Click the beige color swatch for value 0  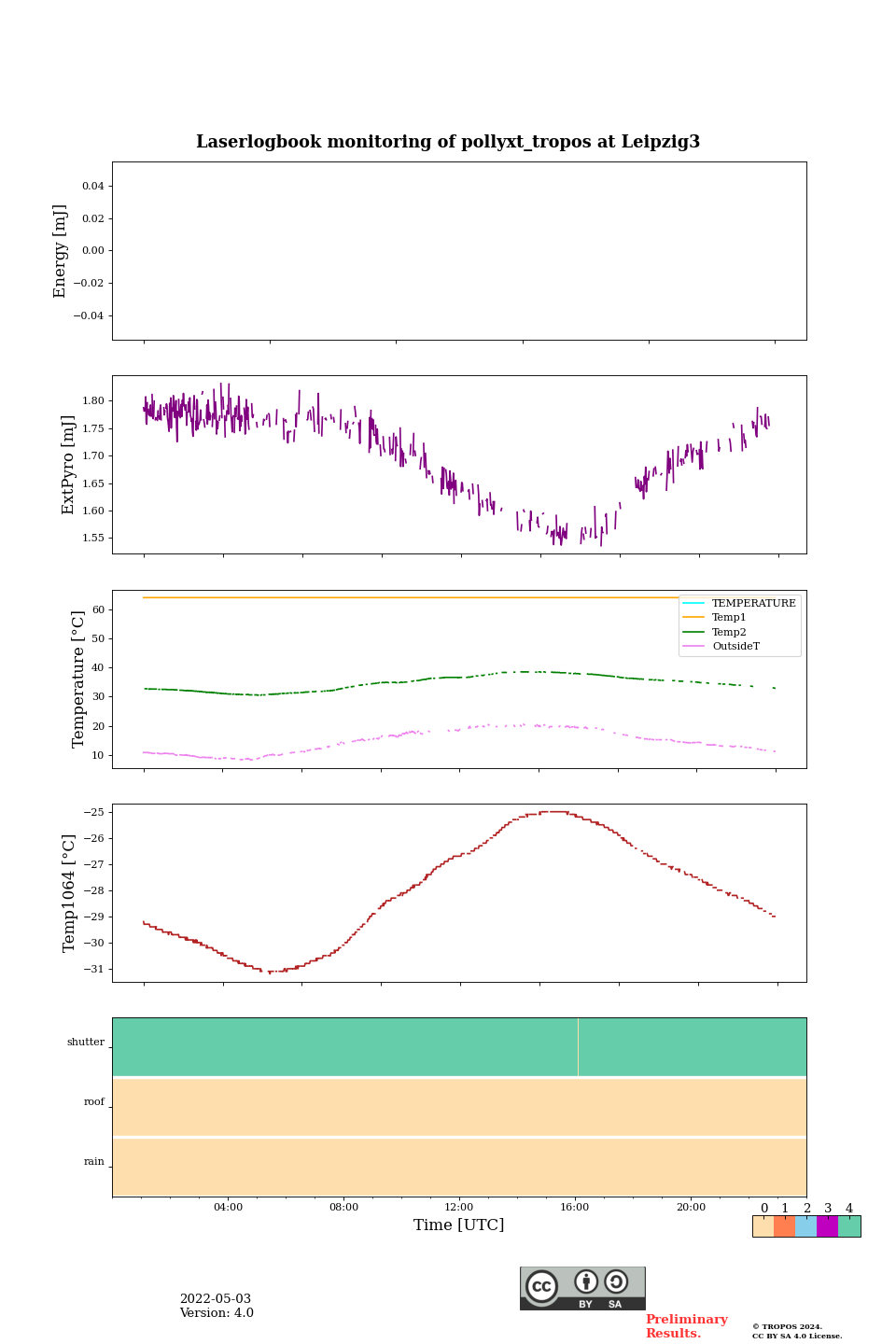tap(763, 1226)
